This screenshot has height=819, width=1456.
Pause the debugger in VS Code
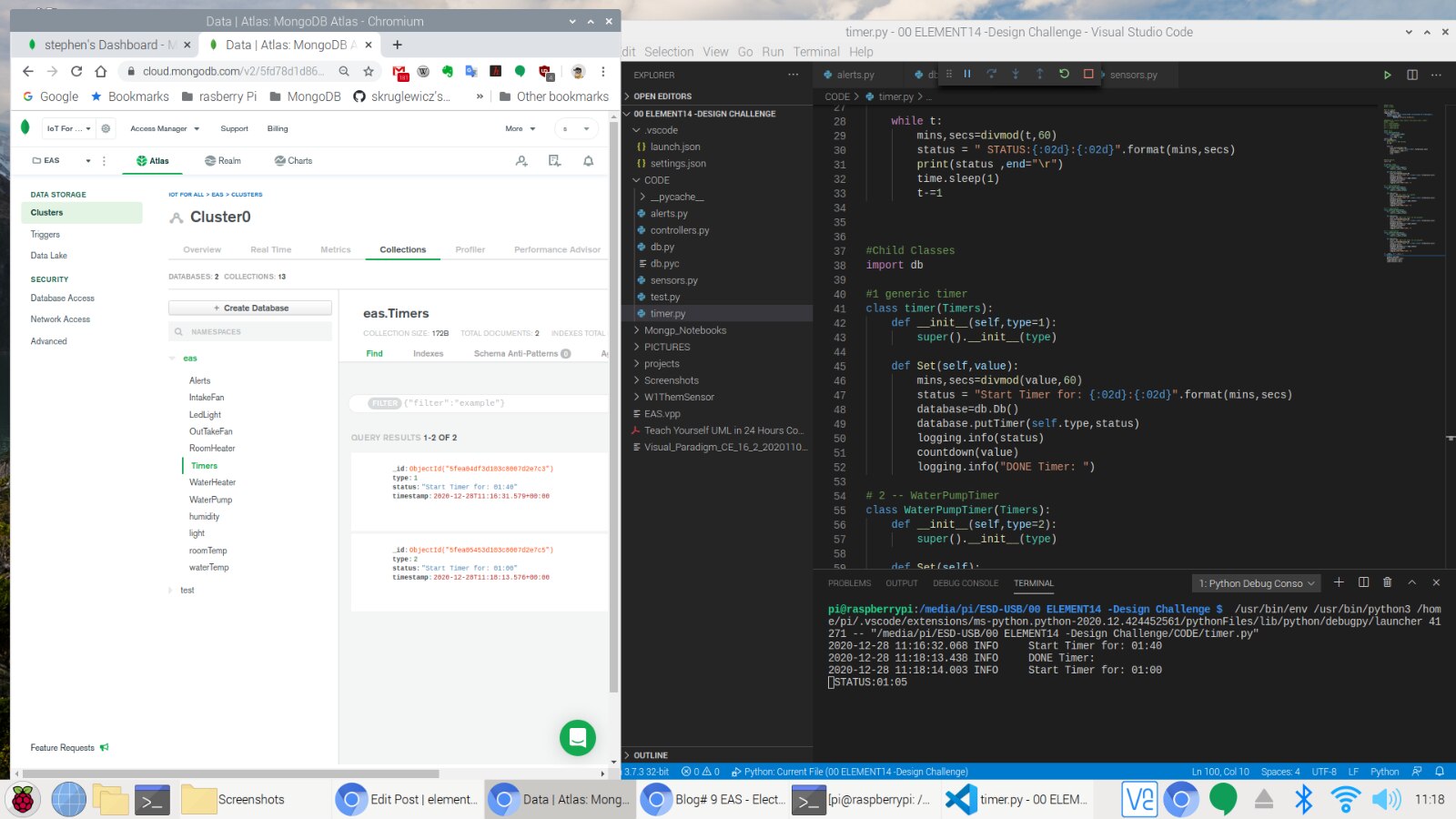(x=967, y=75)
